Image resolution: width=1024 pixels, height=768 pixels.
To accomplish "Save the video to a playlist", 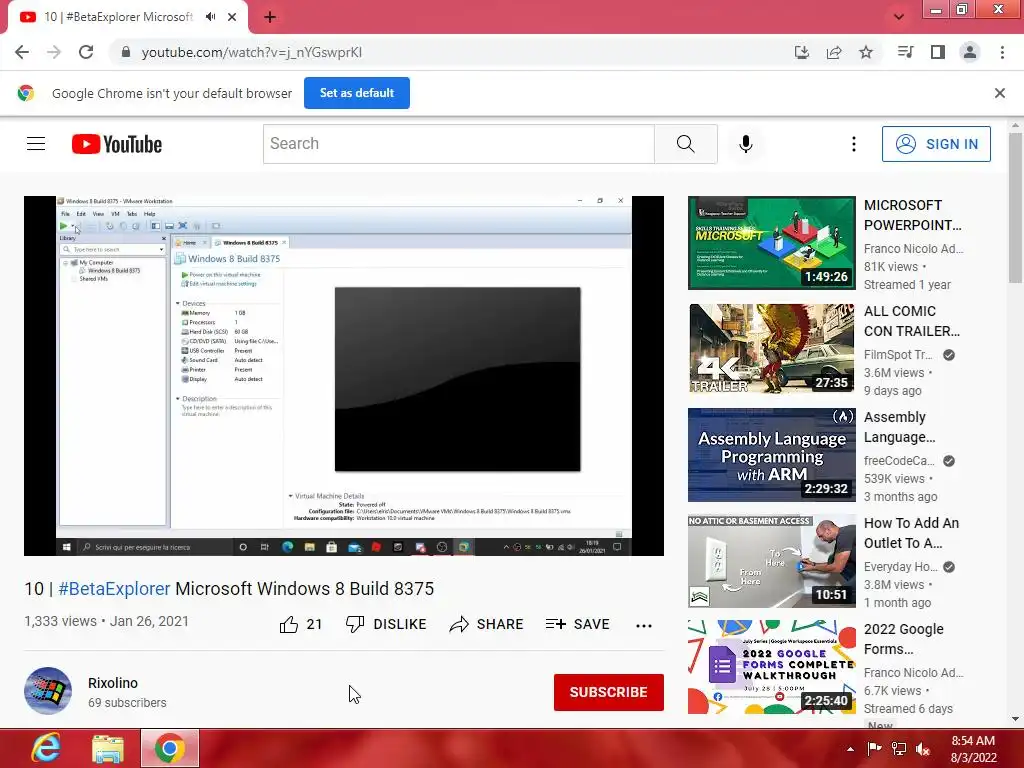I will click(x=577, y=624).
